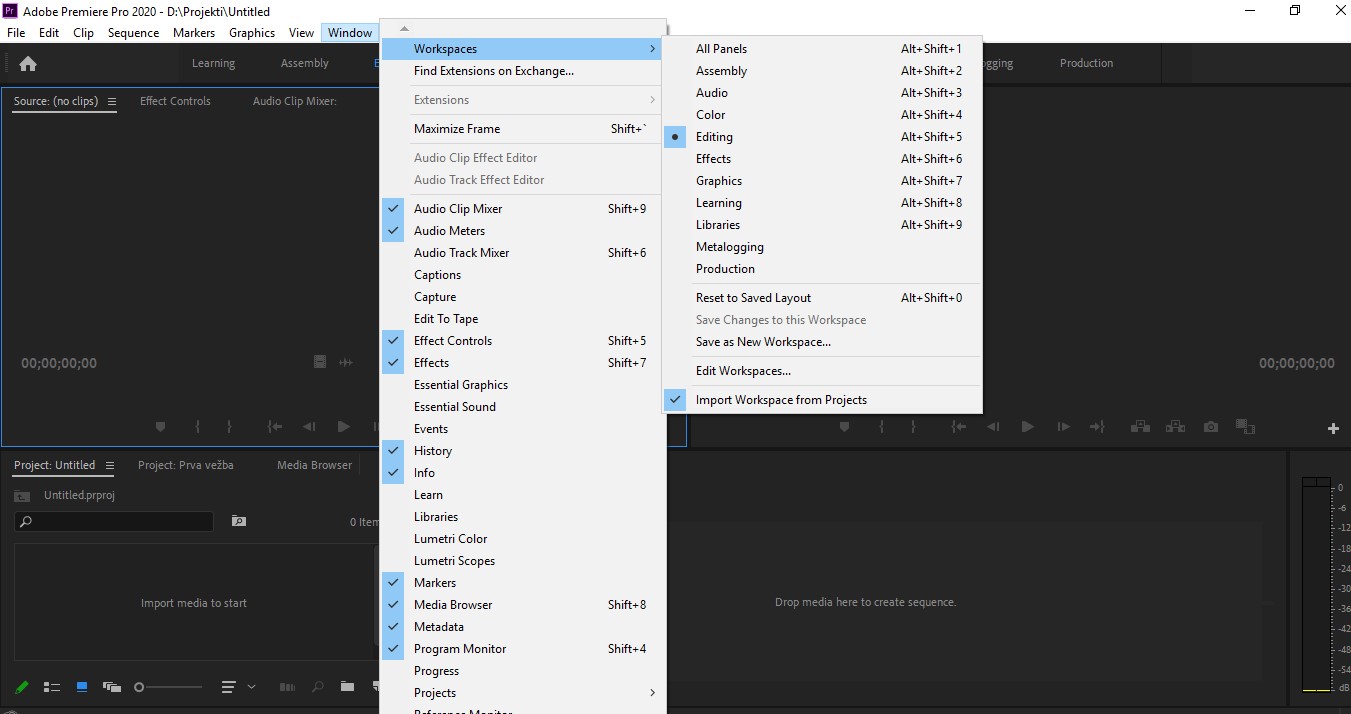
Task: Open the File menu
Action: coord(16,33)
